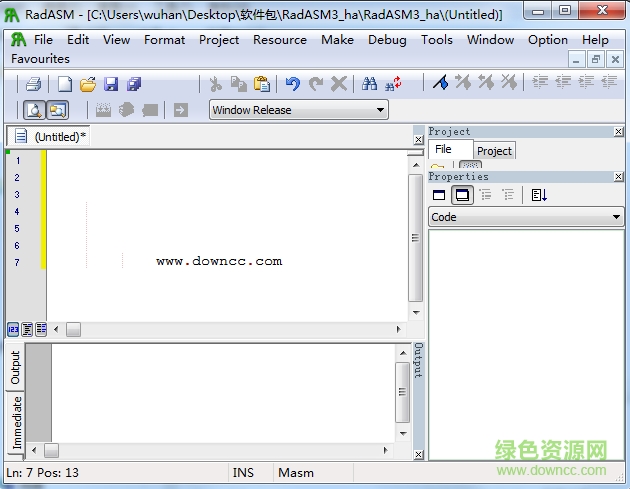
Task: Toggle line numbers button below editor
Action: [14, 329]
